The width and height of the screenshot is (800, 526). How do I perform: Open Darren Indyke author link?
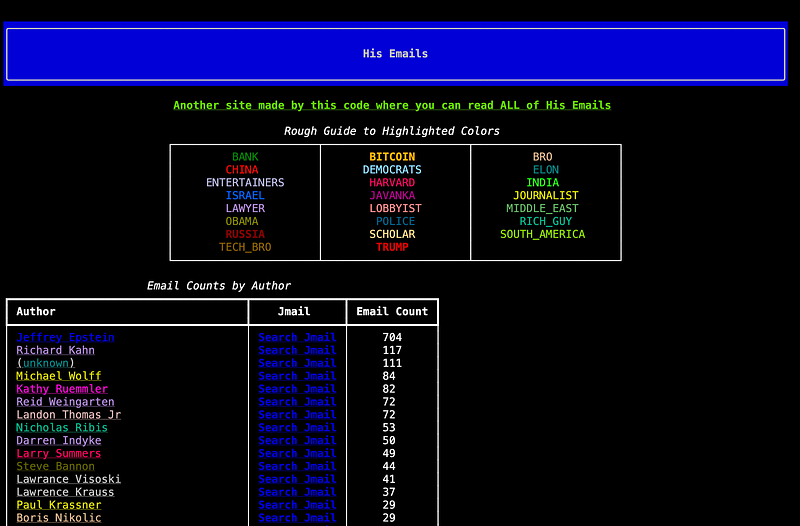(x=59, y=440)
